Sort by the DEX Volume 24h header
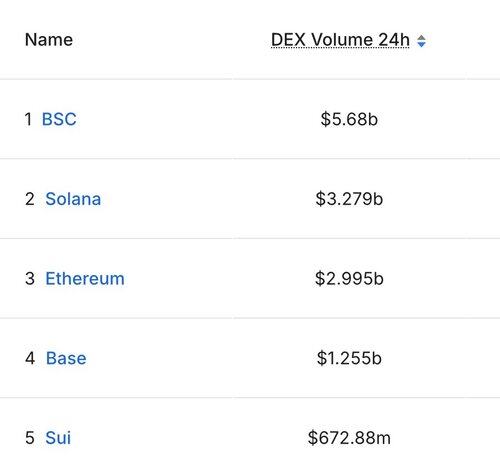 point(340,40)
